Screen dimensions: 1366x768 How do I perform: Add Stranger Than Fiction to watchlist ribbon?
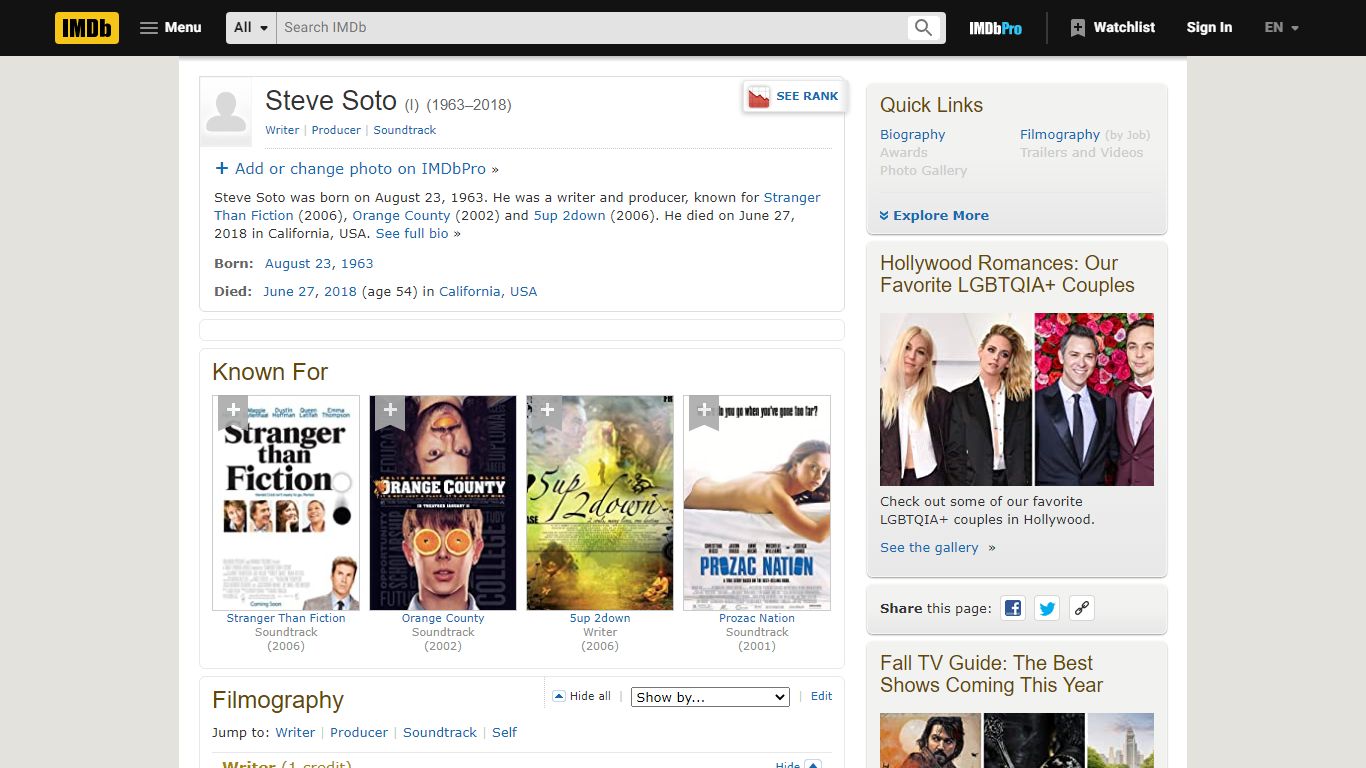pos(232,411)
